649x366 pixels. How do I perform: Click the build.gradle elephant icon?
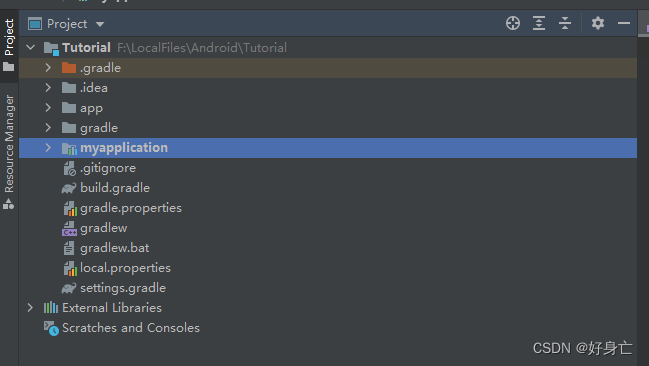click(x=69, y=188)
